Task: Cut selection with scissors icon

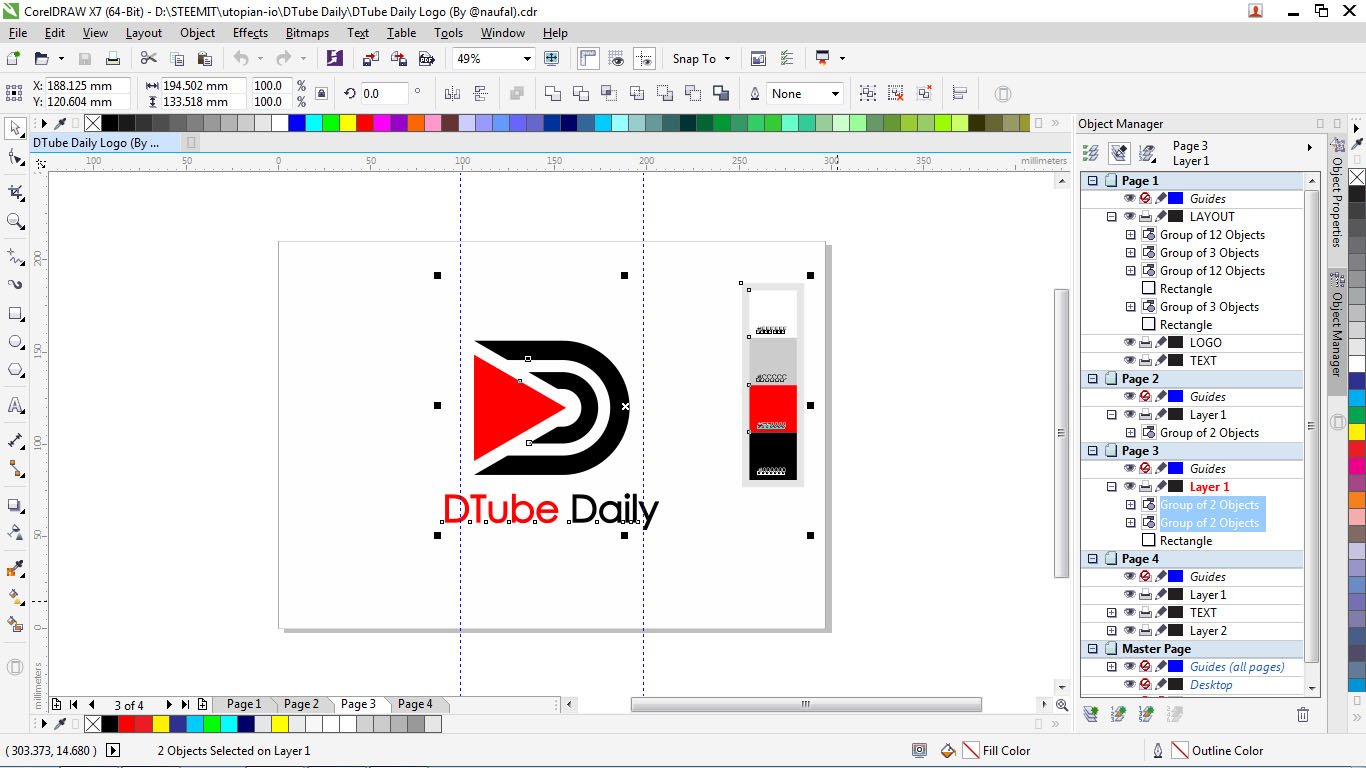Action: coord(149,59)
